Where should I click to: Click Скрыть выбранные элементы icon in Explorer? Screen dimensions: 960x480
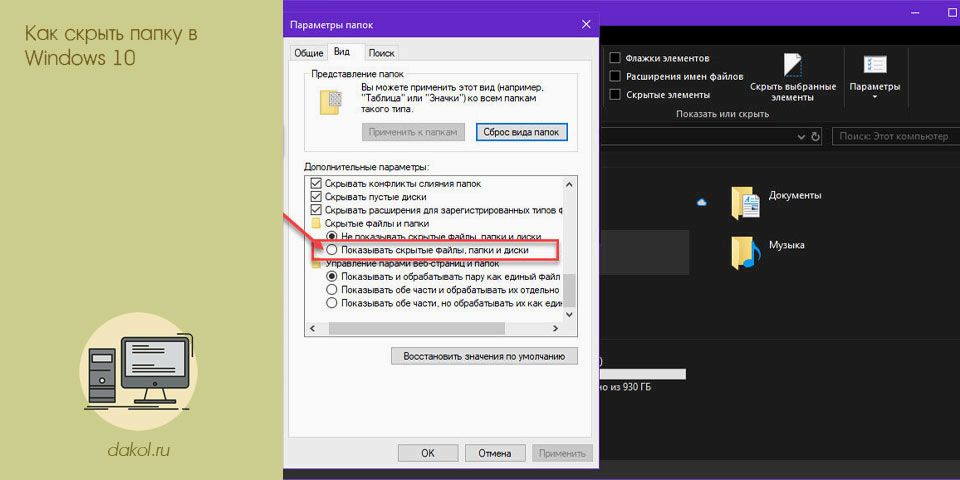(x=792, y=65)
